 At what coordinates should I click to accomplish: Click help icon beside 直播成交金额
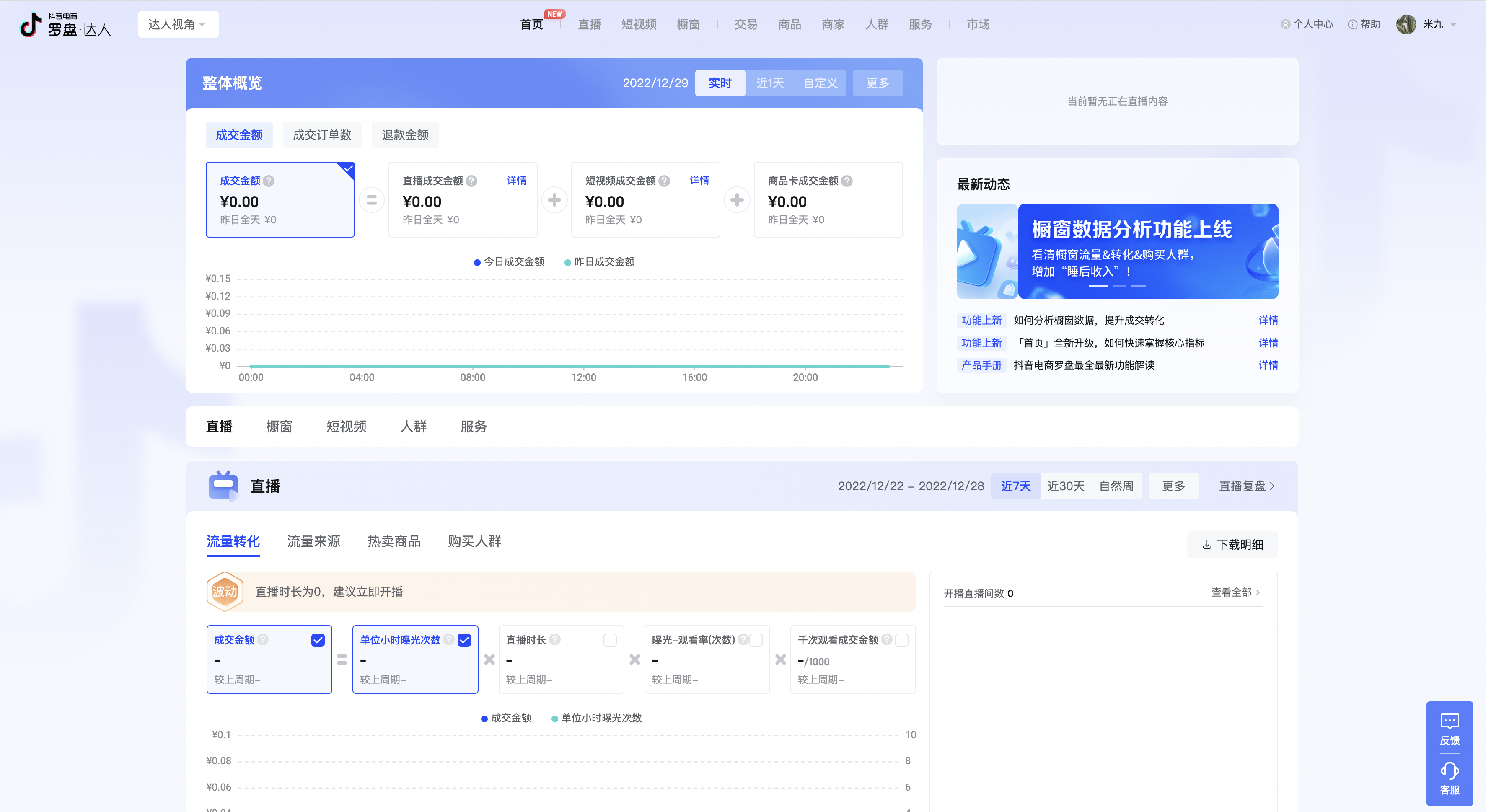tap(471, 181)
